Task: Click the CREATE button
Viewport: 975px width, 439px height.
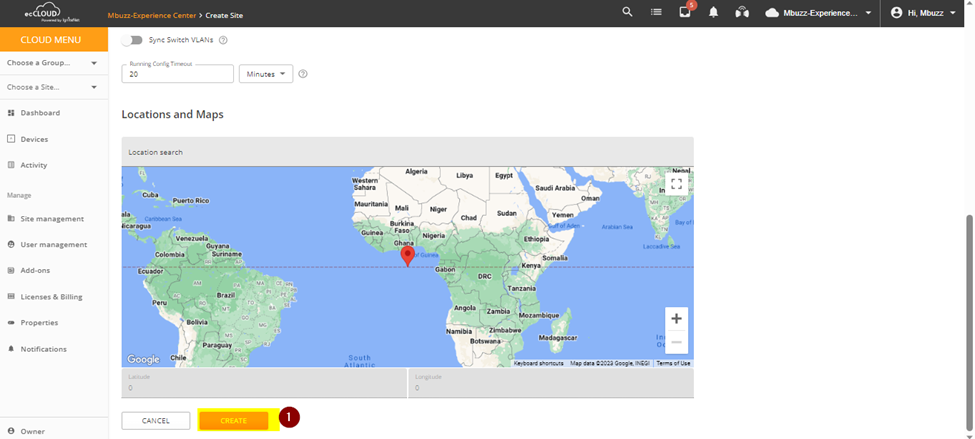Action: [234, 420]
